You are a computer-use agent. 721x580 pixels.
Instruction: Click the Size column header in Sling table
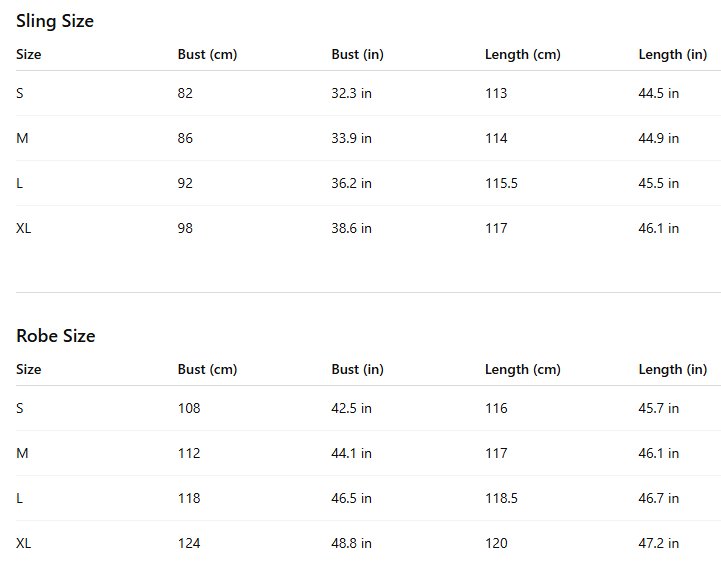tap(29, 55)
